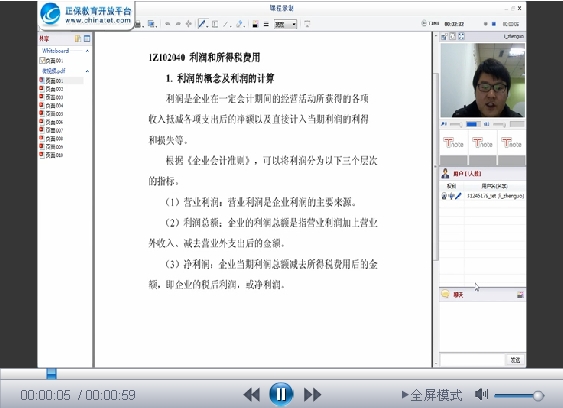Image resolution: width=563 pixels, height=408 pixels.
Task: Click the middle Tnote video slot
Action: pyautogui.click(x=483, y=147)
